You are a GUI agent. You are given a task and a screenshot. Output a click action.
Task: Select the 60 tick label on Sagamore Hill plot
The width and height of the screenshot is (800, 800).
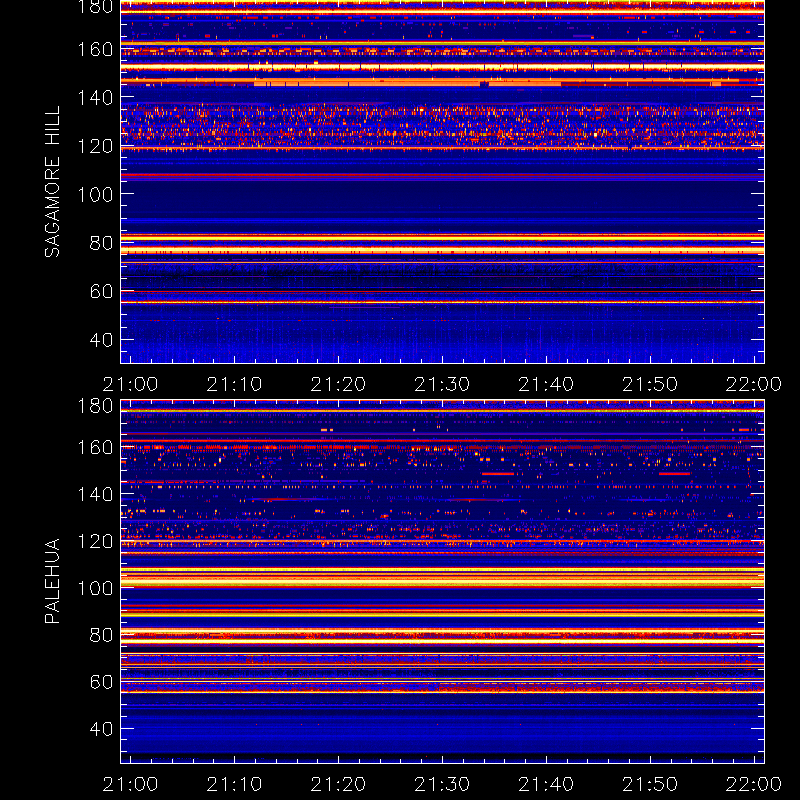101,291
